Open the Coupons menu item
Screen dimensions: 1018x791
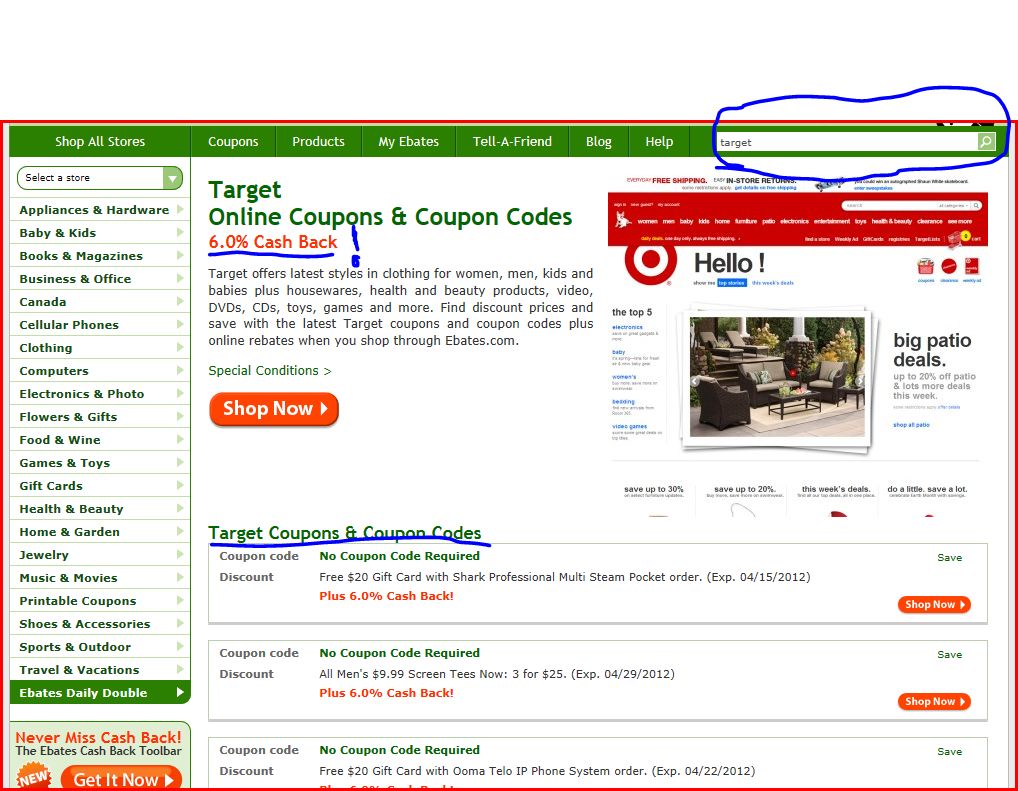233,142
